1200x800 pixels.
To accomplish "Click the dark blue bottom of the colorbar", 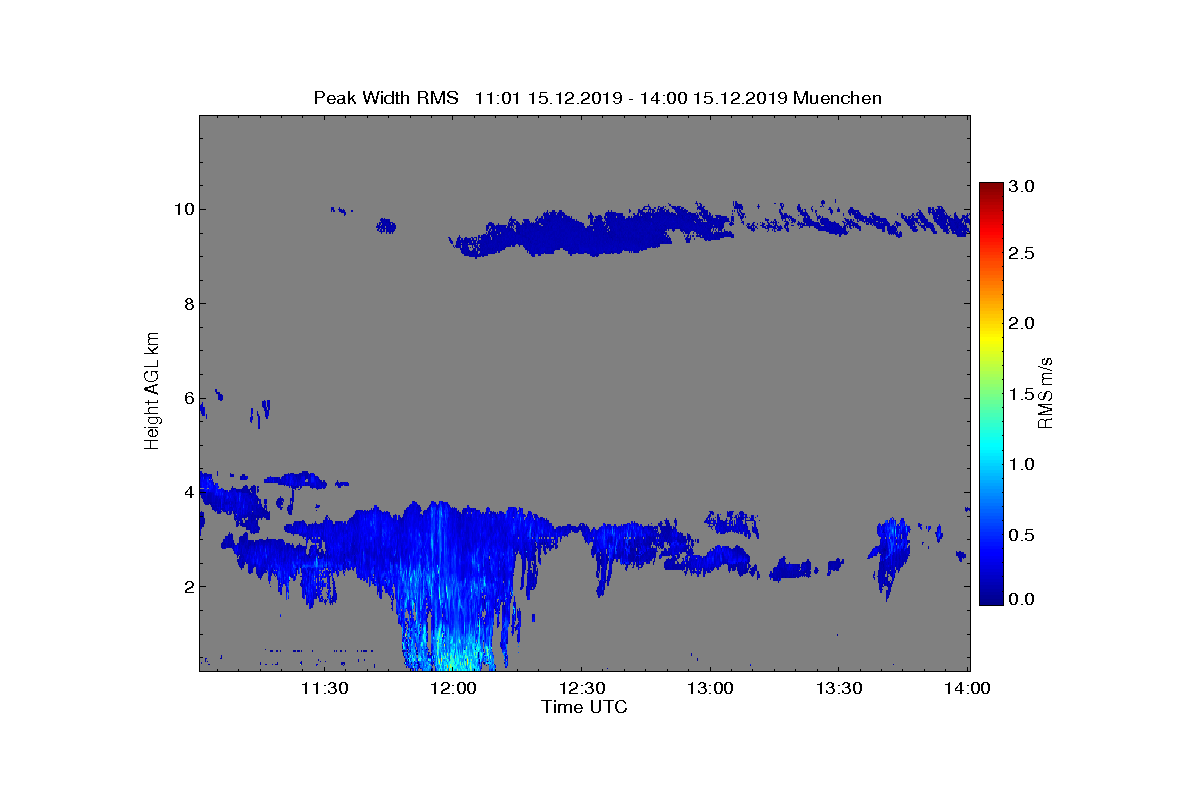I will pos(991,597).
